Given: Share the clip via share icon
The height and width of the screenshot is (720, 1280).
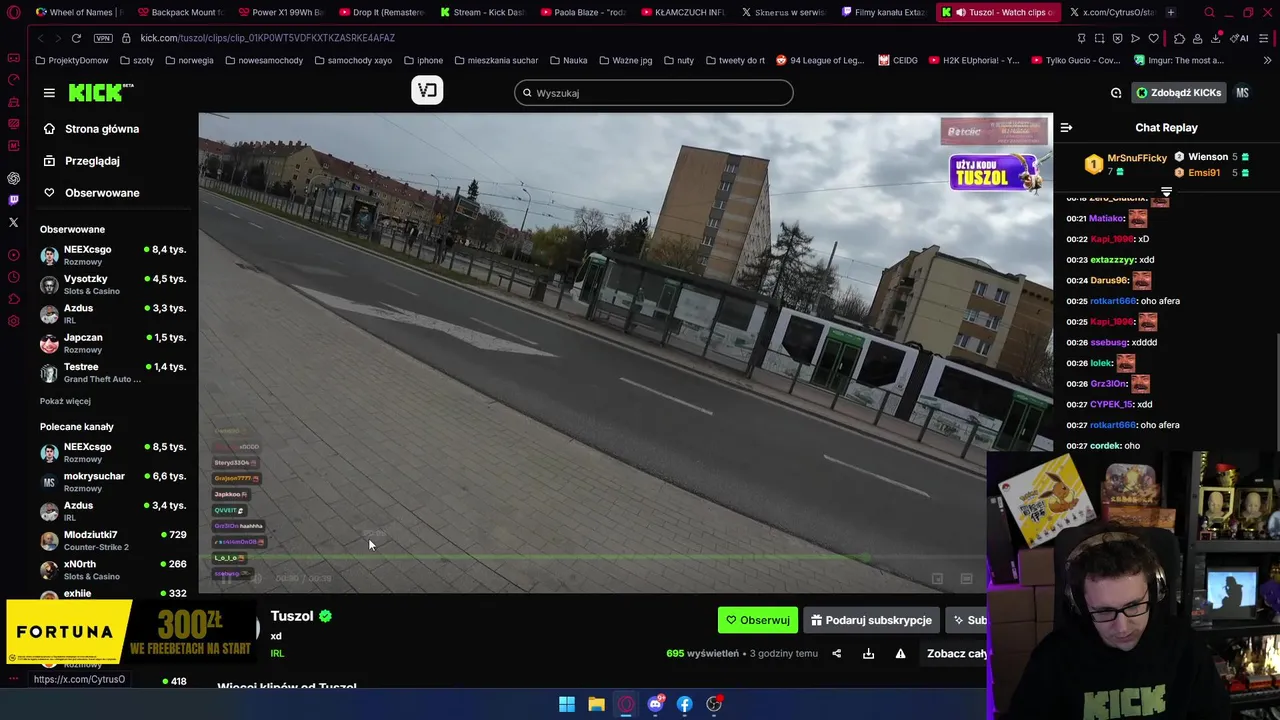Looking at the screenshot, I should click(x=836, y=654).
